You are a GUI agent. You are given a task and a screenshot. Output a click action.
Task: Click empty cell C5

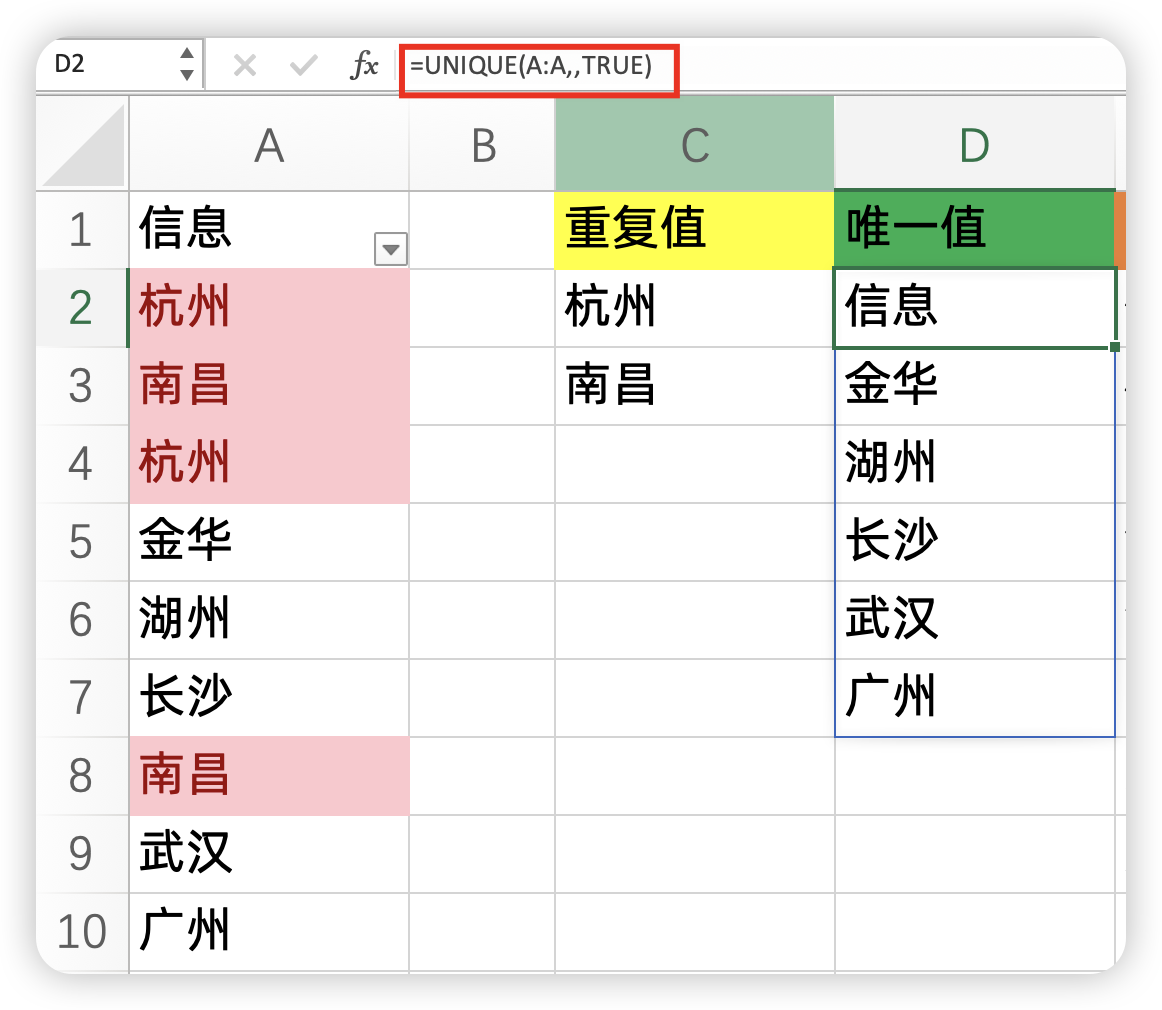coord(694,542)
